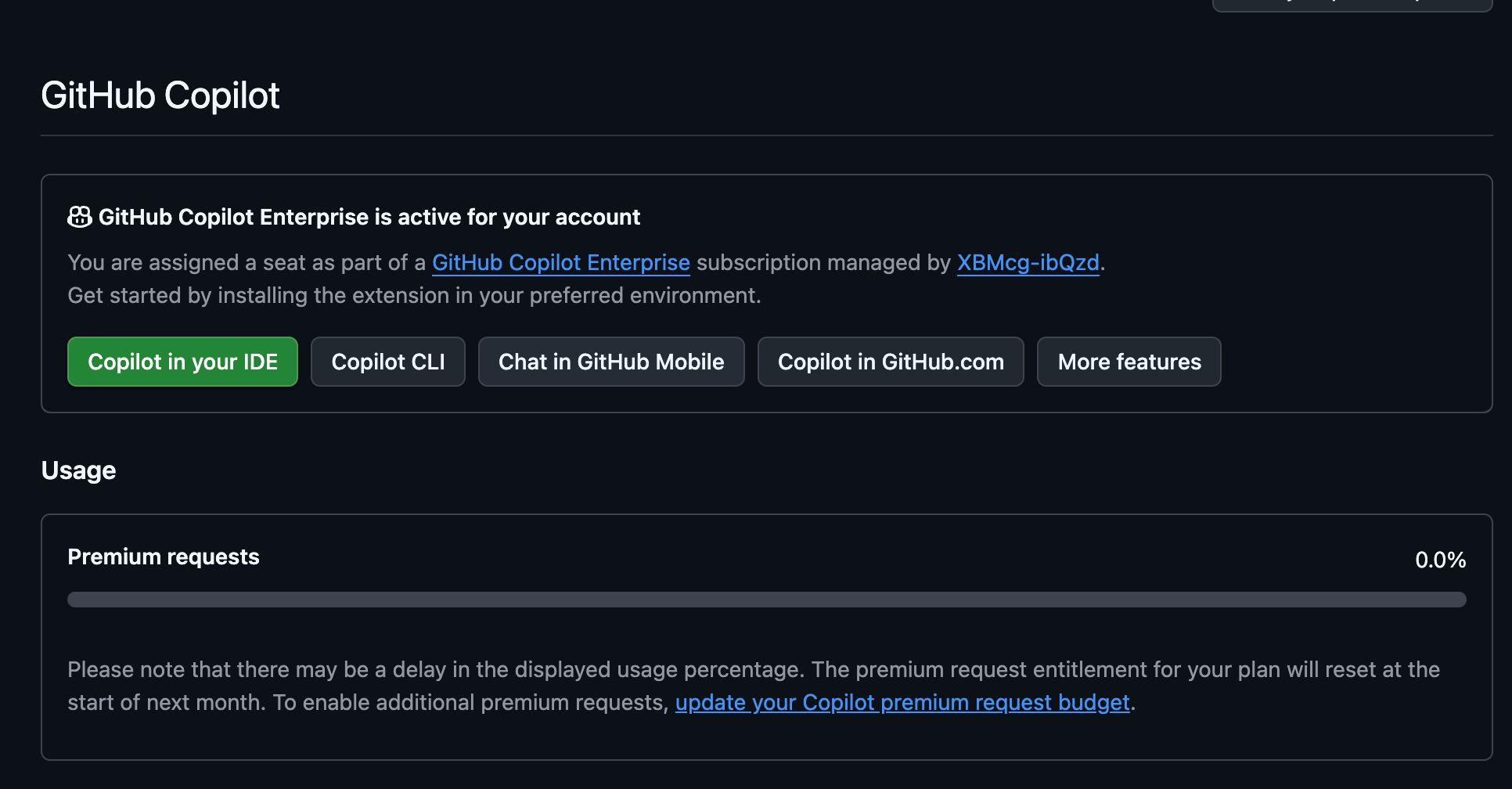Screen dimensions: 1512x789
Task: Click the Premium requests label
Action: click(163, 557)
